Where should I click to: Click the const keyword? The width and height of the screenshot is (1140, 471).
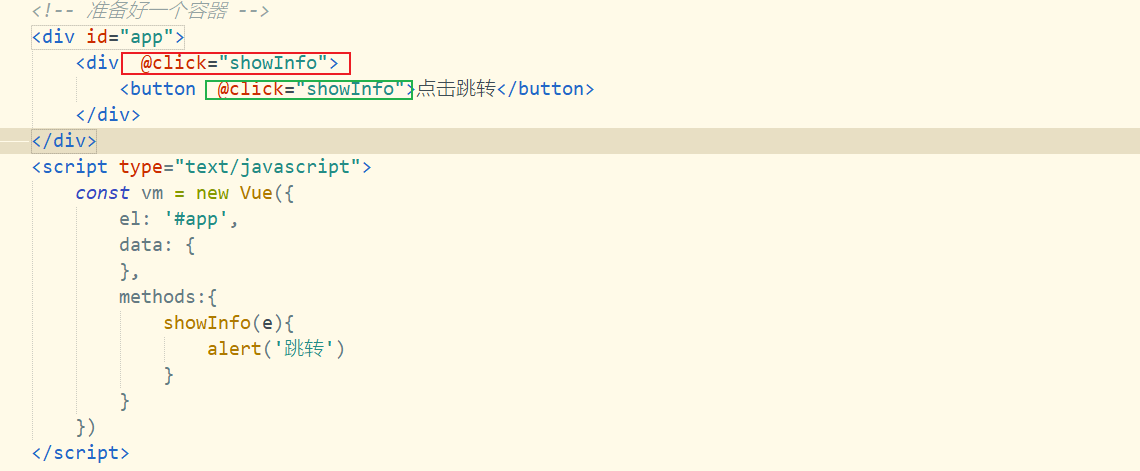click(102, 192)
